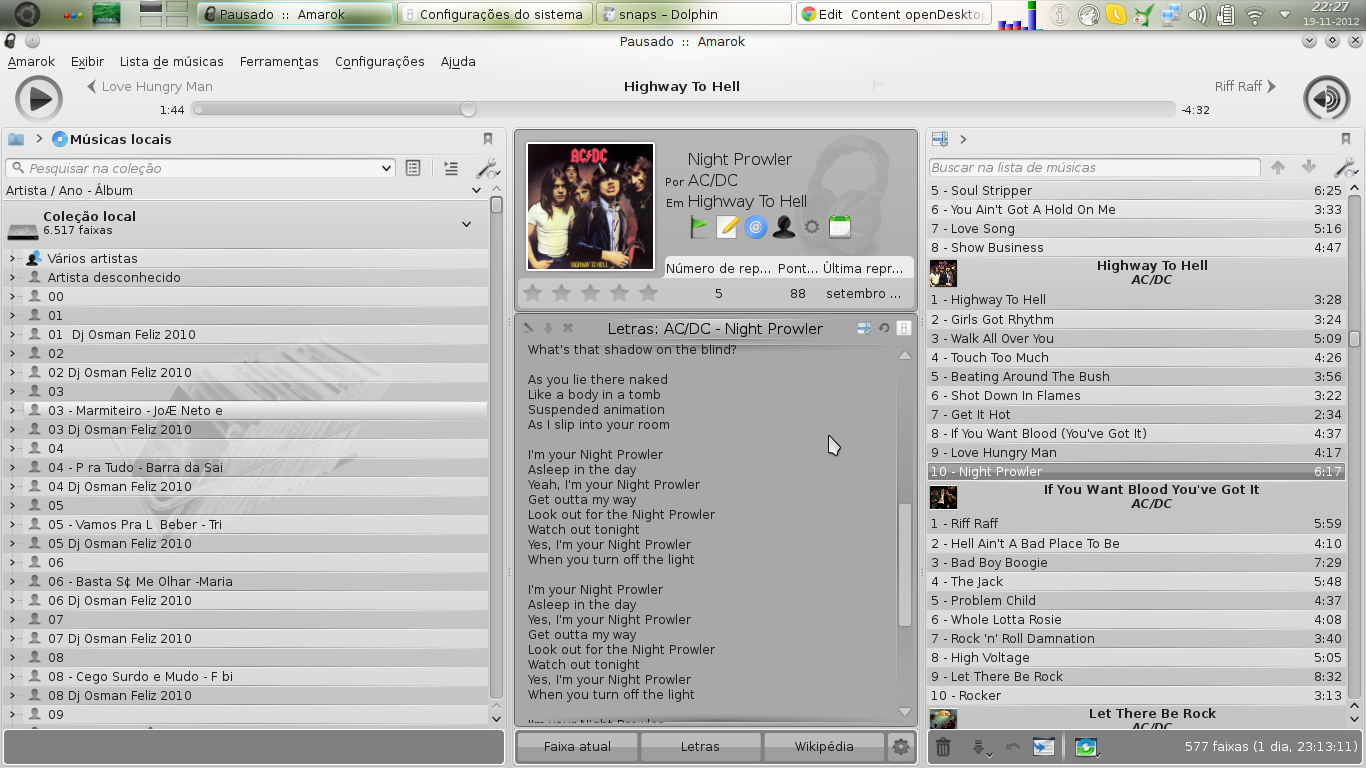Expand the 04 - P ra Tudo item
This screenshot has width=1366, height=768.
click(x=12, y=467)
